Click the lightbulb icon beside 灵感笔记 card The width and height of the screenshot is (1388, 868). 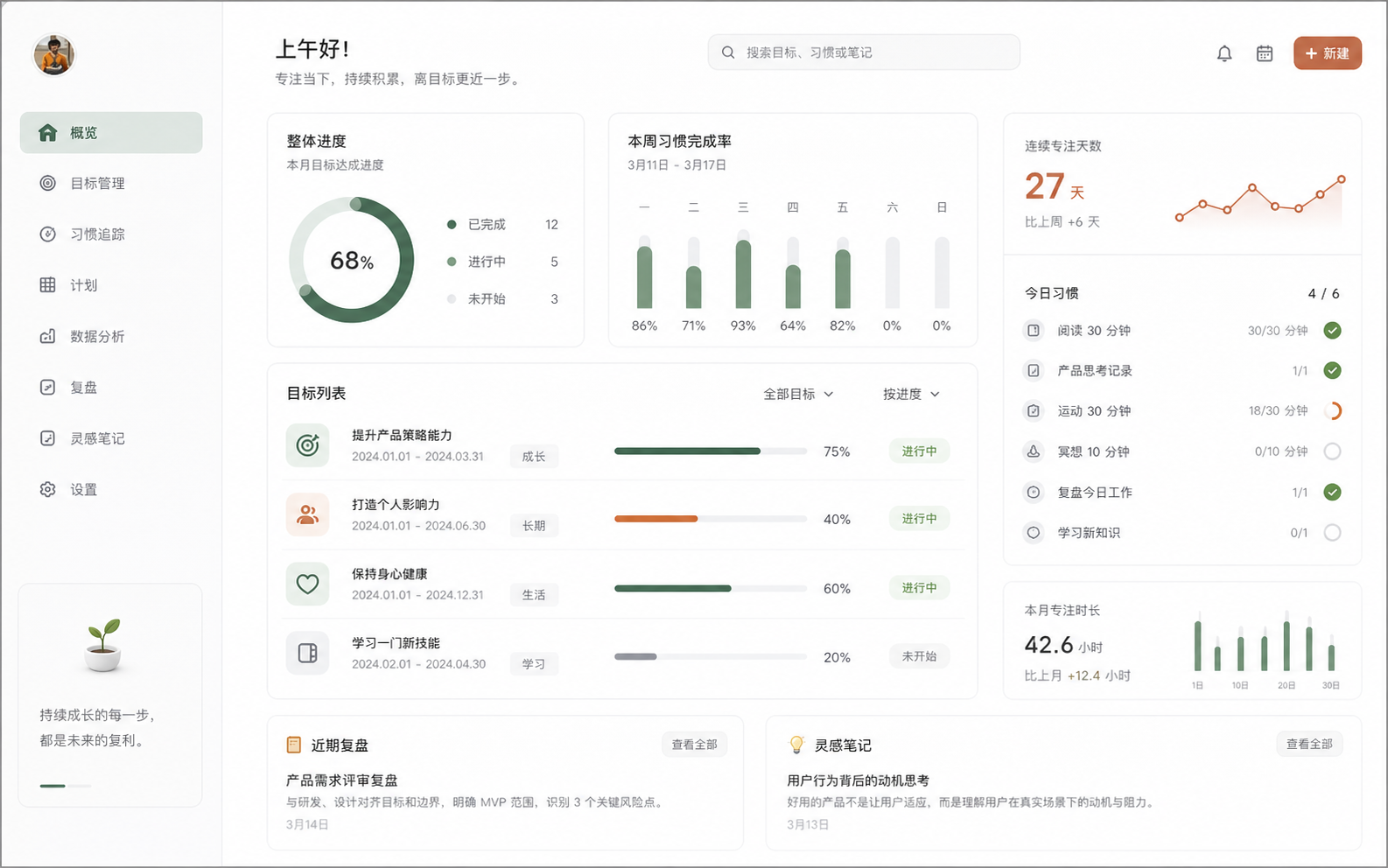pyautogui.click(x=796, y=745)
